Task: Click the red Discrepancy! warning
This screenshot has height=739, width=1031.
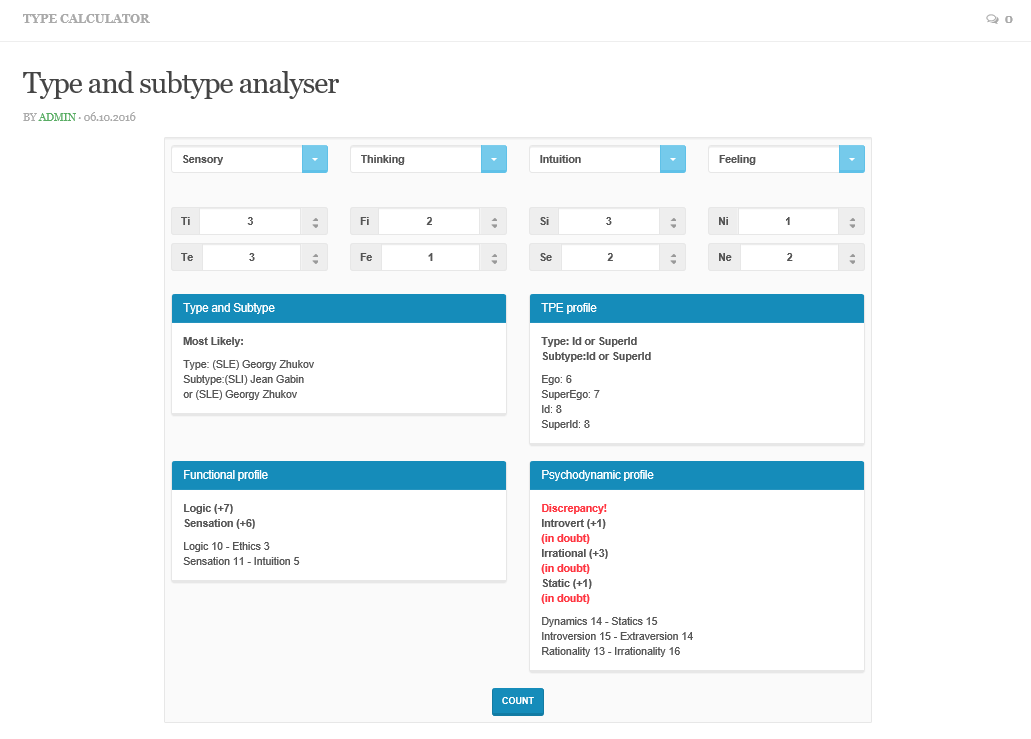Action: 574,508
